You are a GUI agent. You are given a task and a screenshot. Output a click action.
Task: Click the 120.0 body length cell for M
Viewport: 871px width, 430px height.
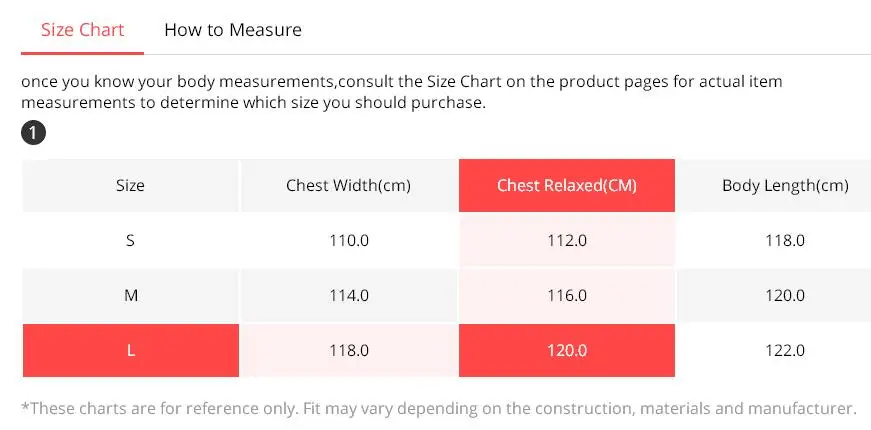785,295
